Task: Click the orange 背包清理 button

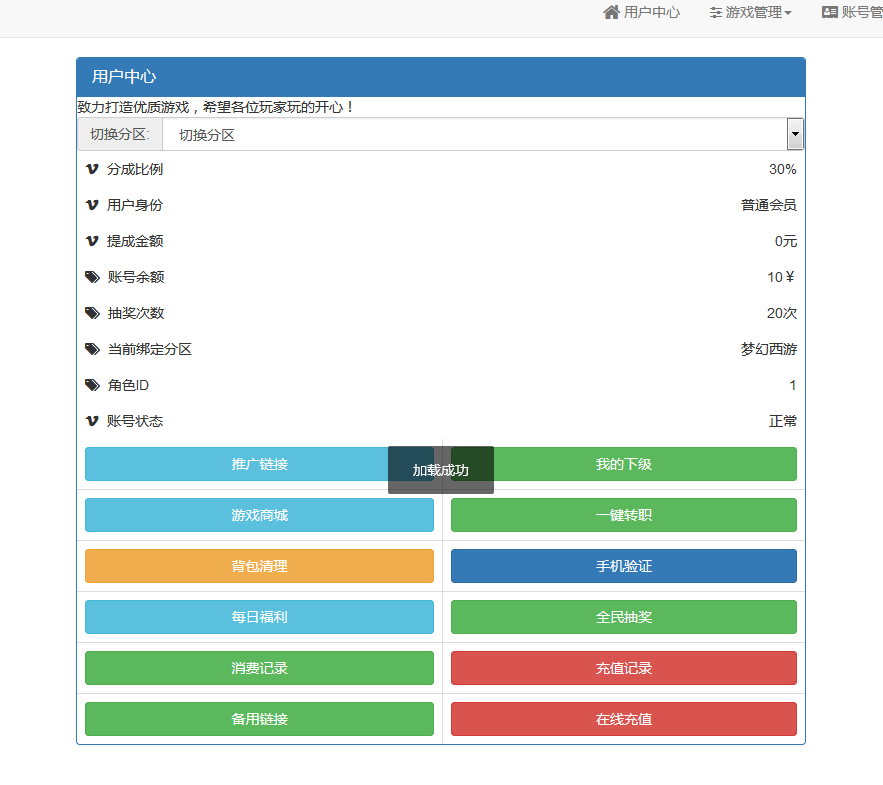Action: tap(259, 566)
